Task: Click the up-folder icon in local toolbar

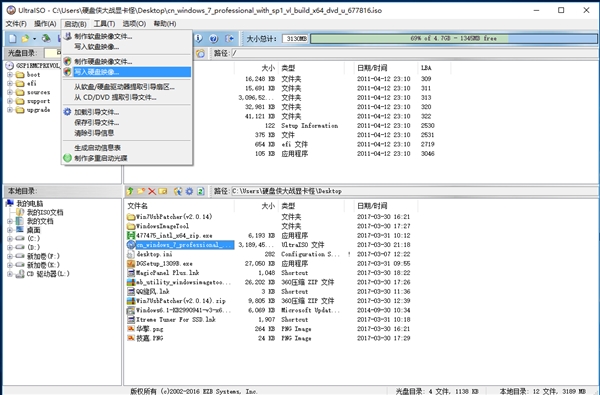Action: (x=130, y=191)
